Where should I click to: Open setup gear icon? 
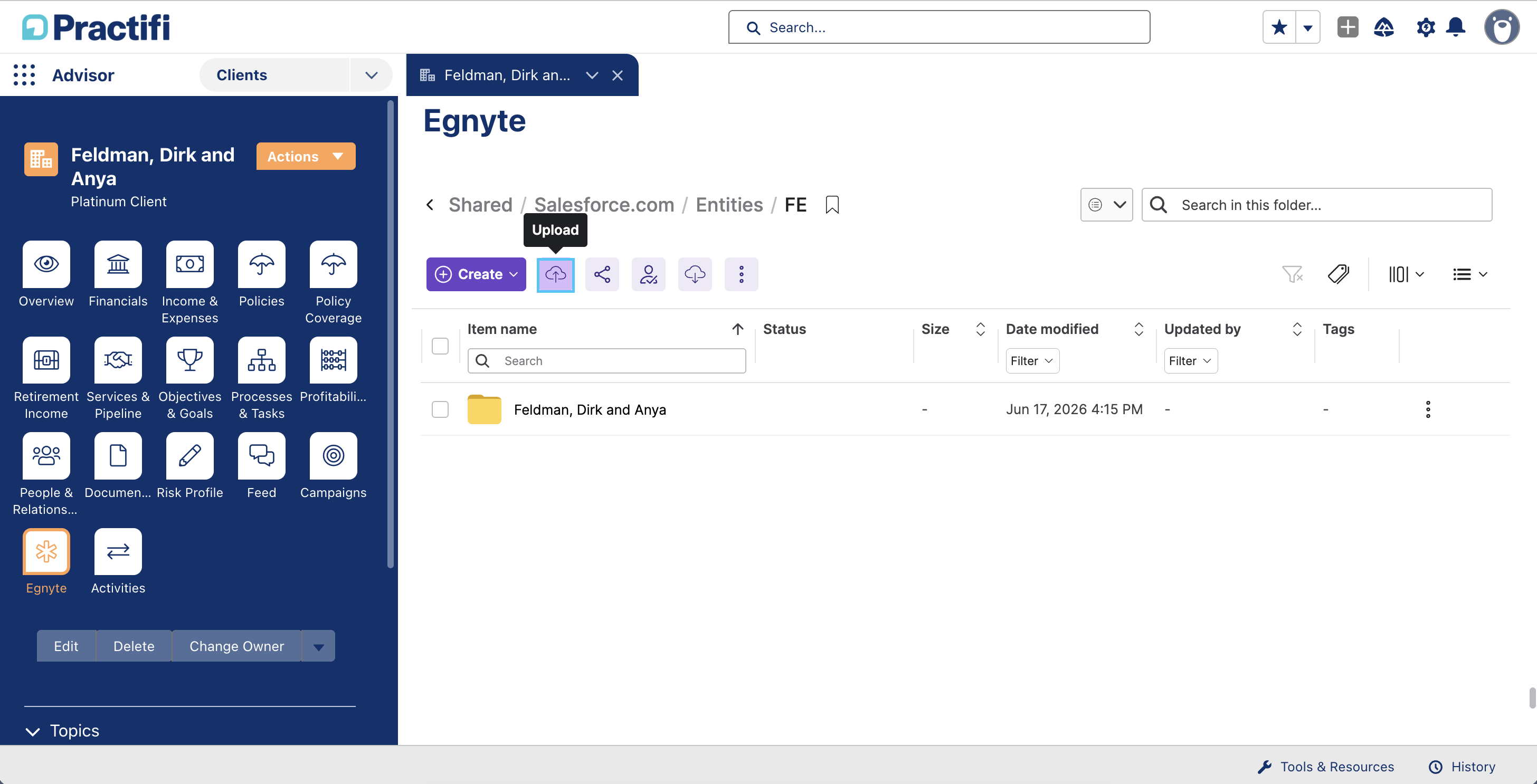[x=1426, y=27]
